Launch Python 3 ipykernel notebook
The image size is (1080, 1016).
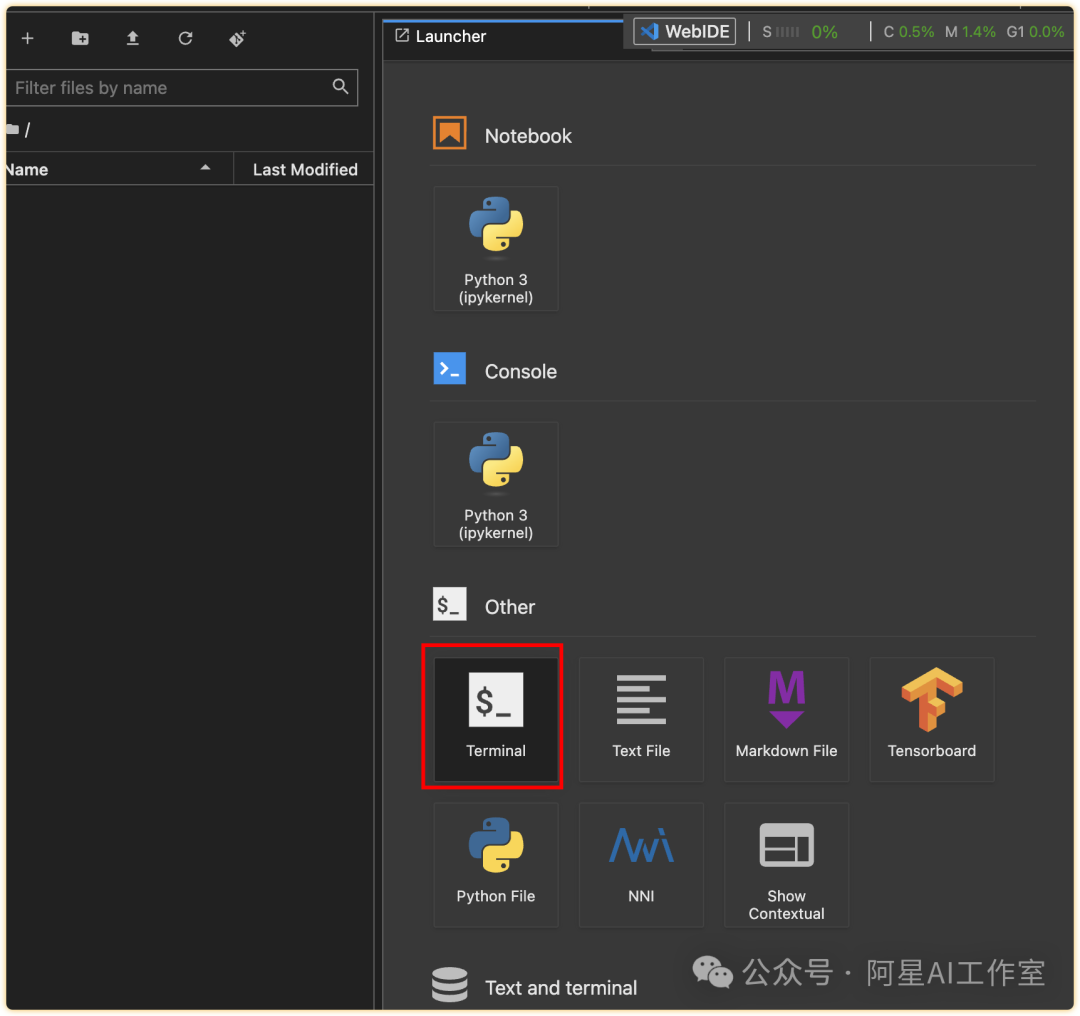(496, 249)
